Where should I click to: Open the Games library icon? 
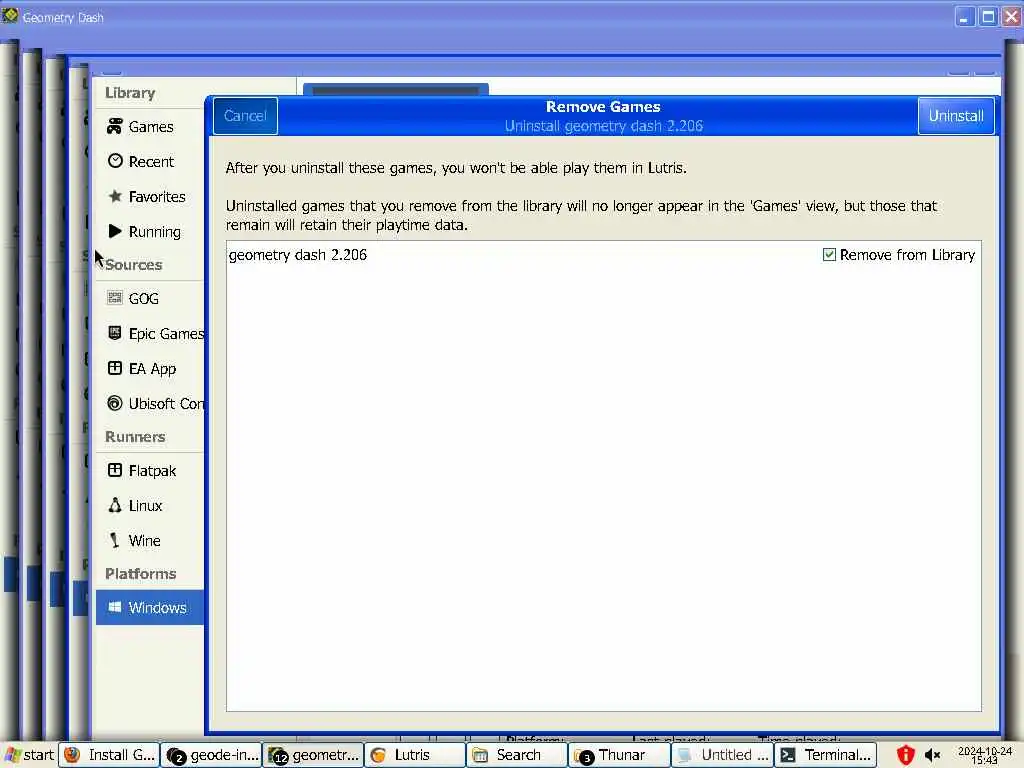pyautogui.click(x=115, y=126)
